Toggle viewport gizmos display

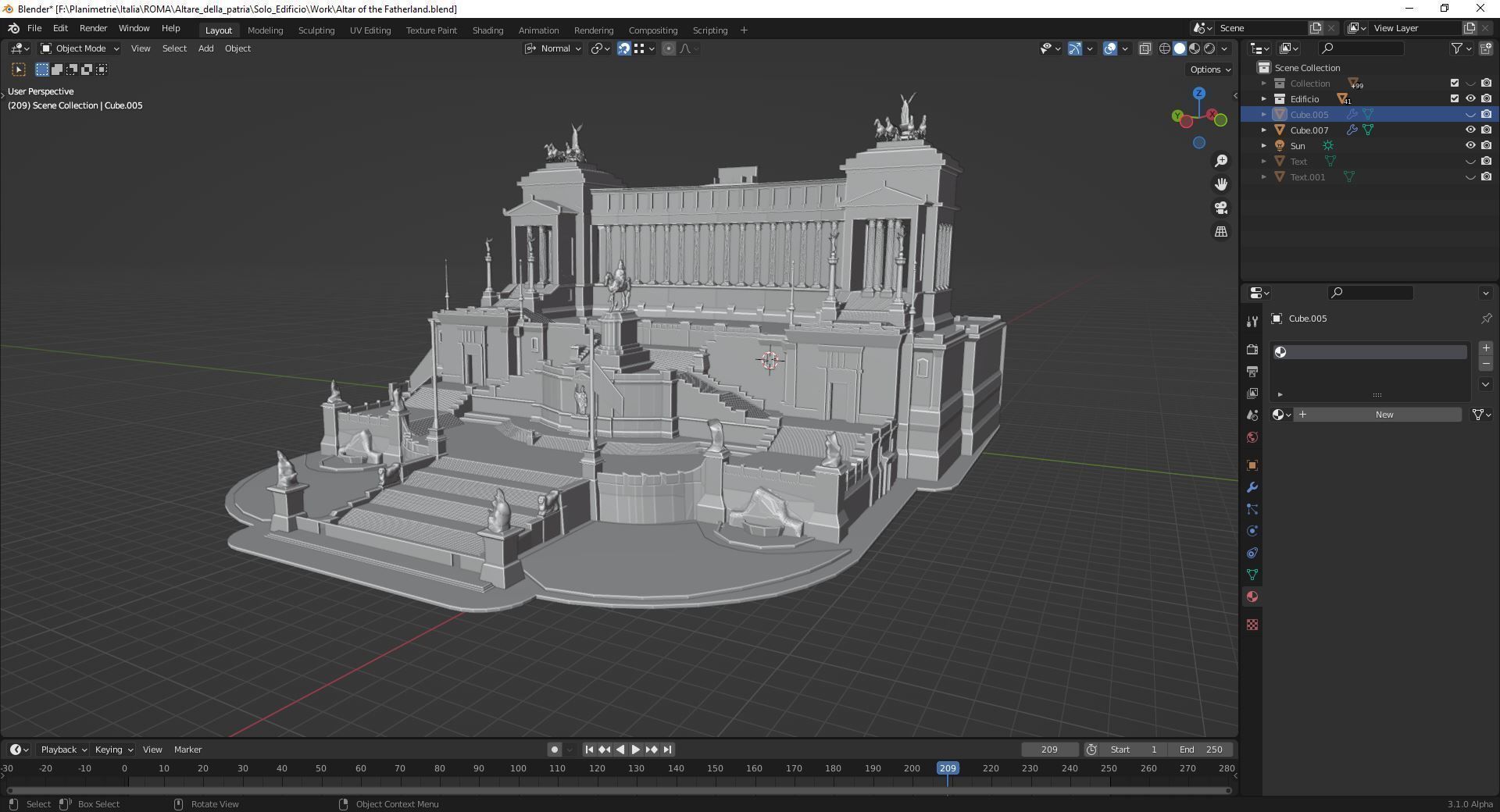[1075, 48]
